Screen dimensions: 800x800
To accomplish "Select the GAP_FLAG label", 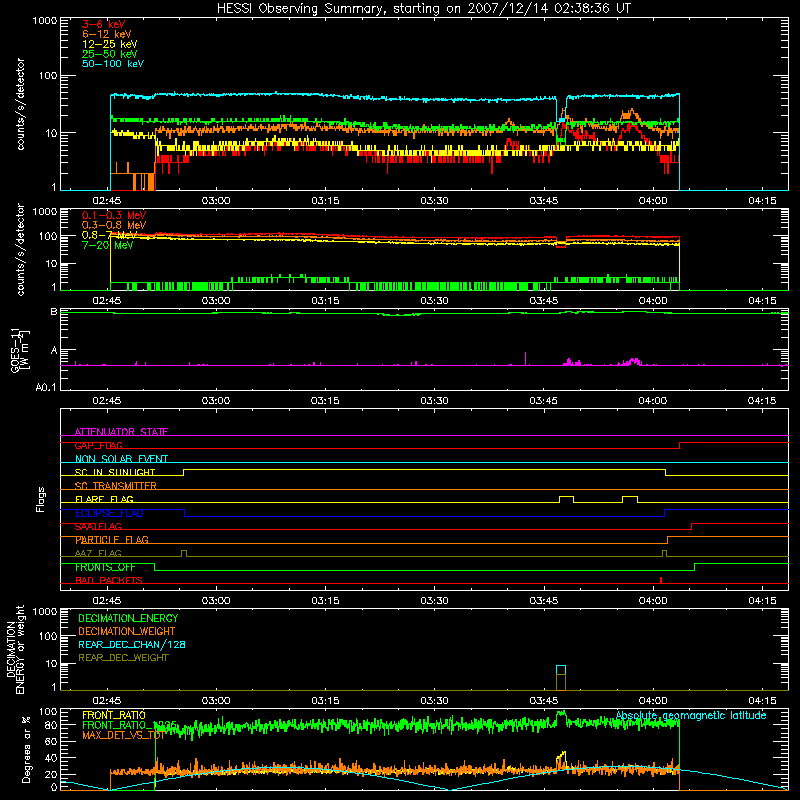I will click(x=98, y=445).
